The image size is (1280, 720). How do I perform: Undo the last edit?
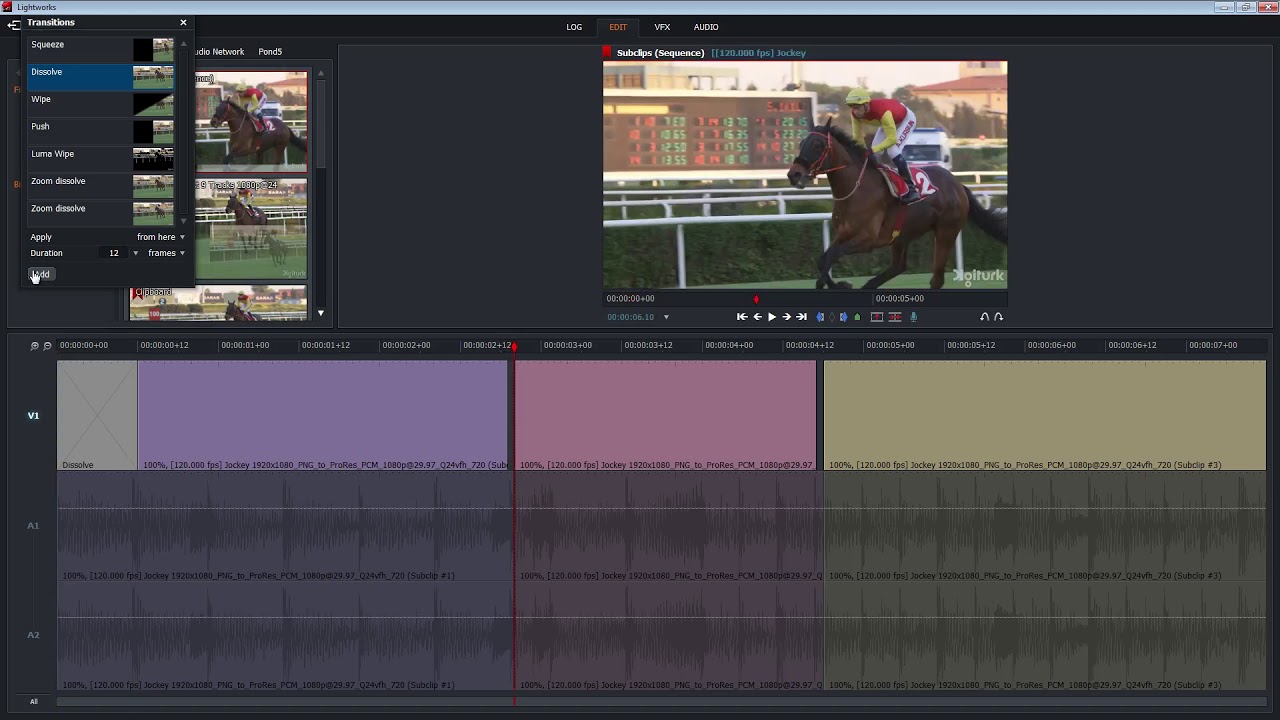point(984,317)
